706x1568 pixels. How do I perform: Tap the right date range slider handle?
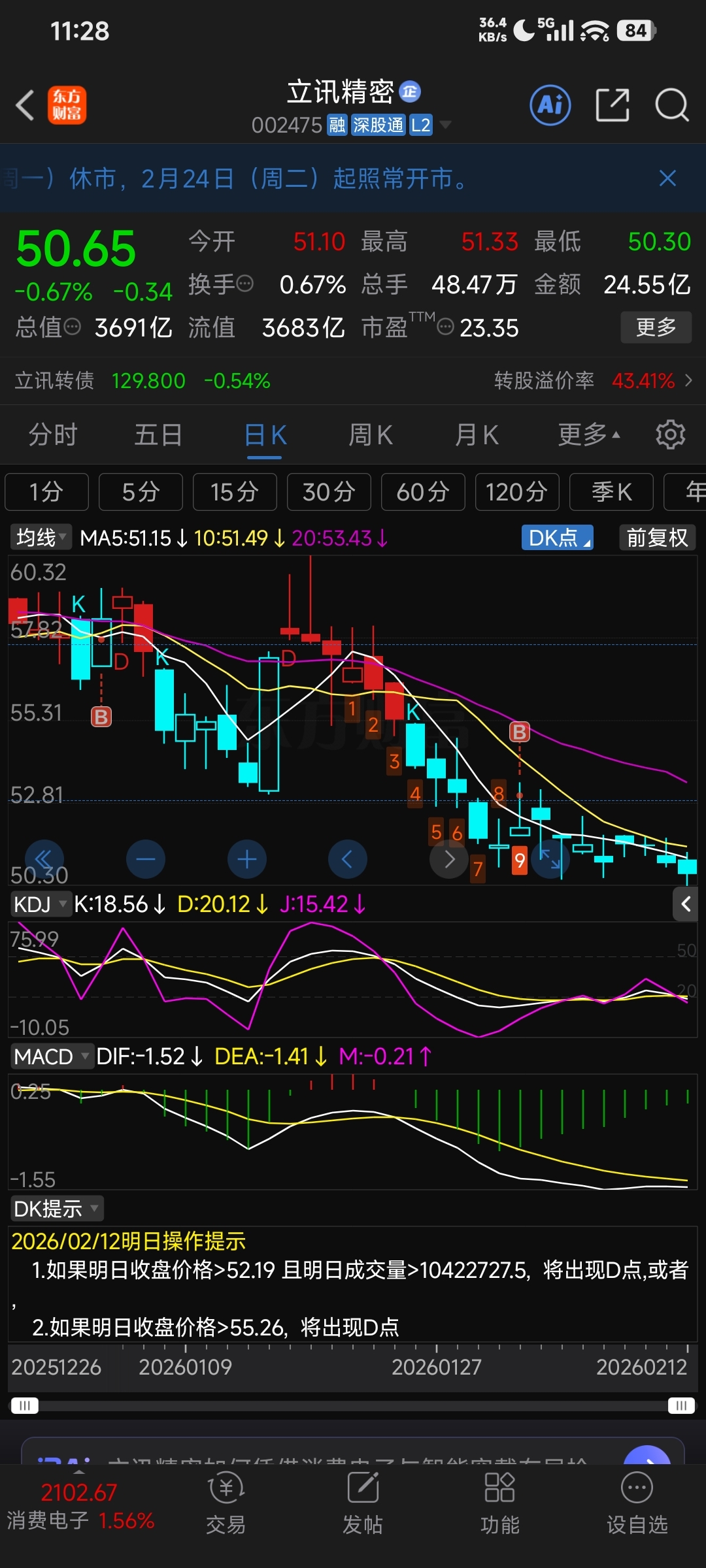pos(681,1405)
